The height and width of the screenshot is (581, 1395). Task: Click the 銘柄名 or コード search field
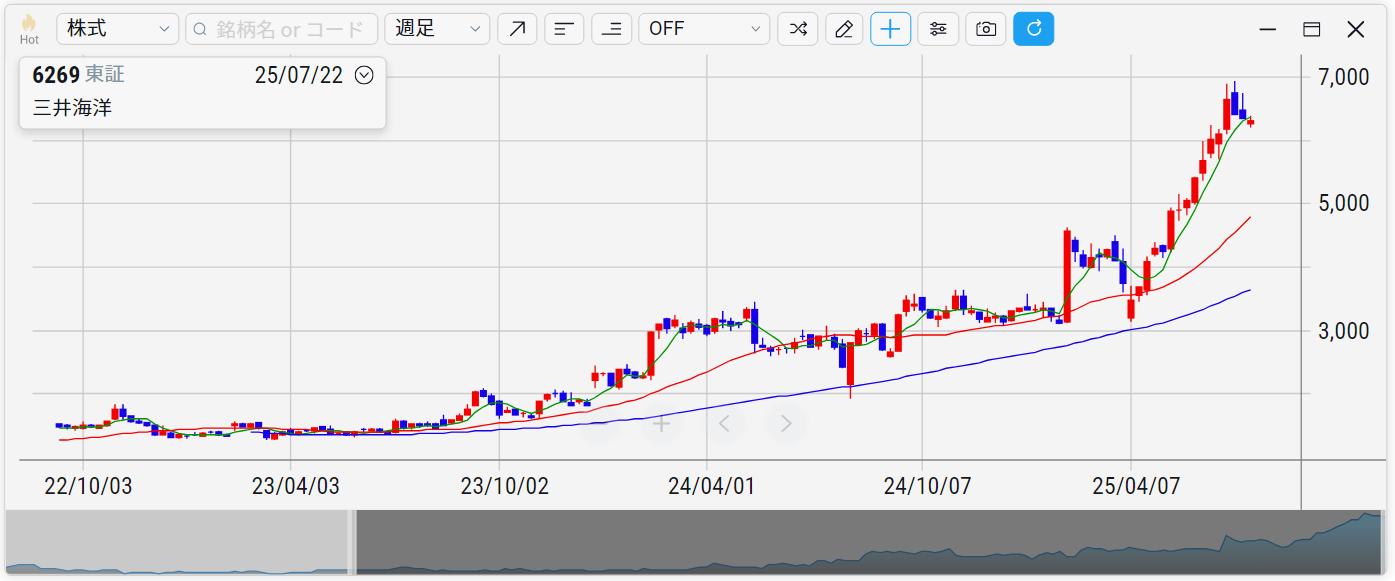click(x=282, y=29)
